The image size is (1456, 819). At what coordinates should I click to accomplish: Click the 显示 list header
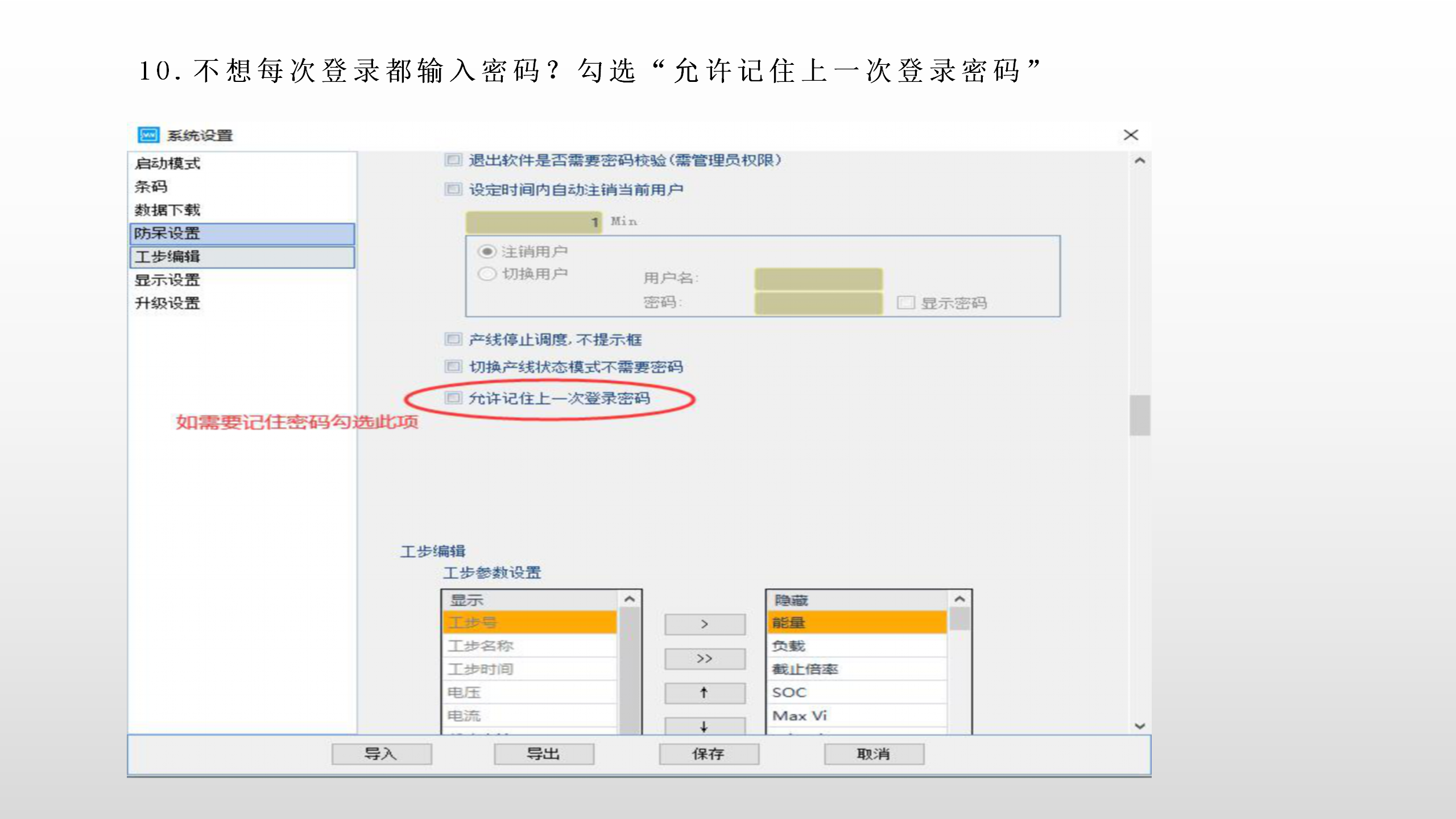531,600
